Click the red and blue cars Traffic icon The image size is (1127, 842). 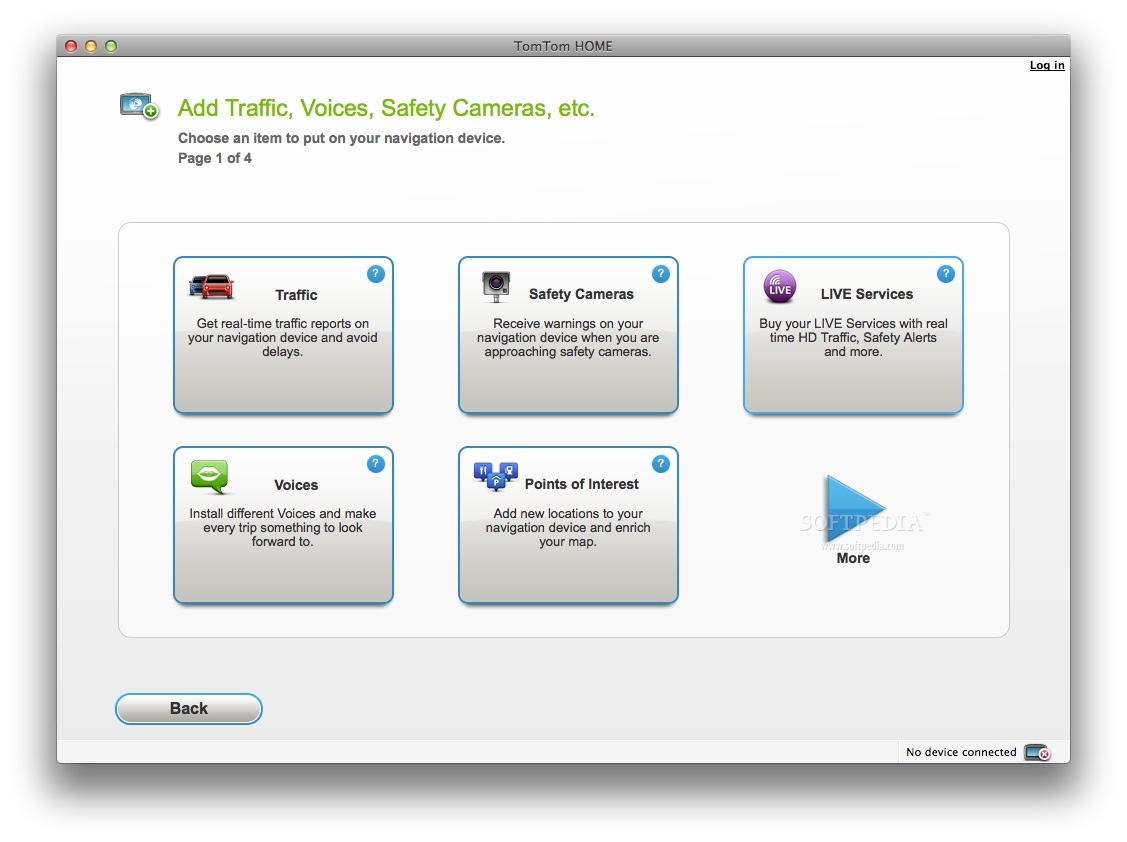point(211,286)
